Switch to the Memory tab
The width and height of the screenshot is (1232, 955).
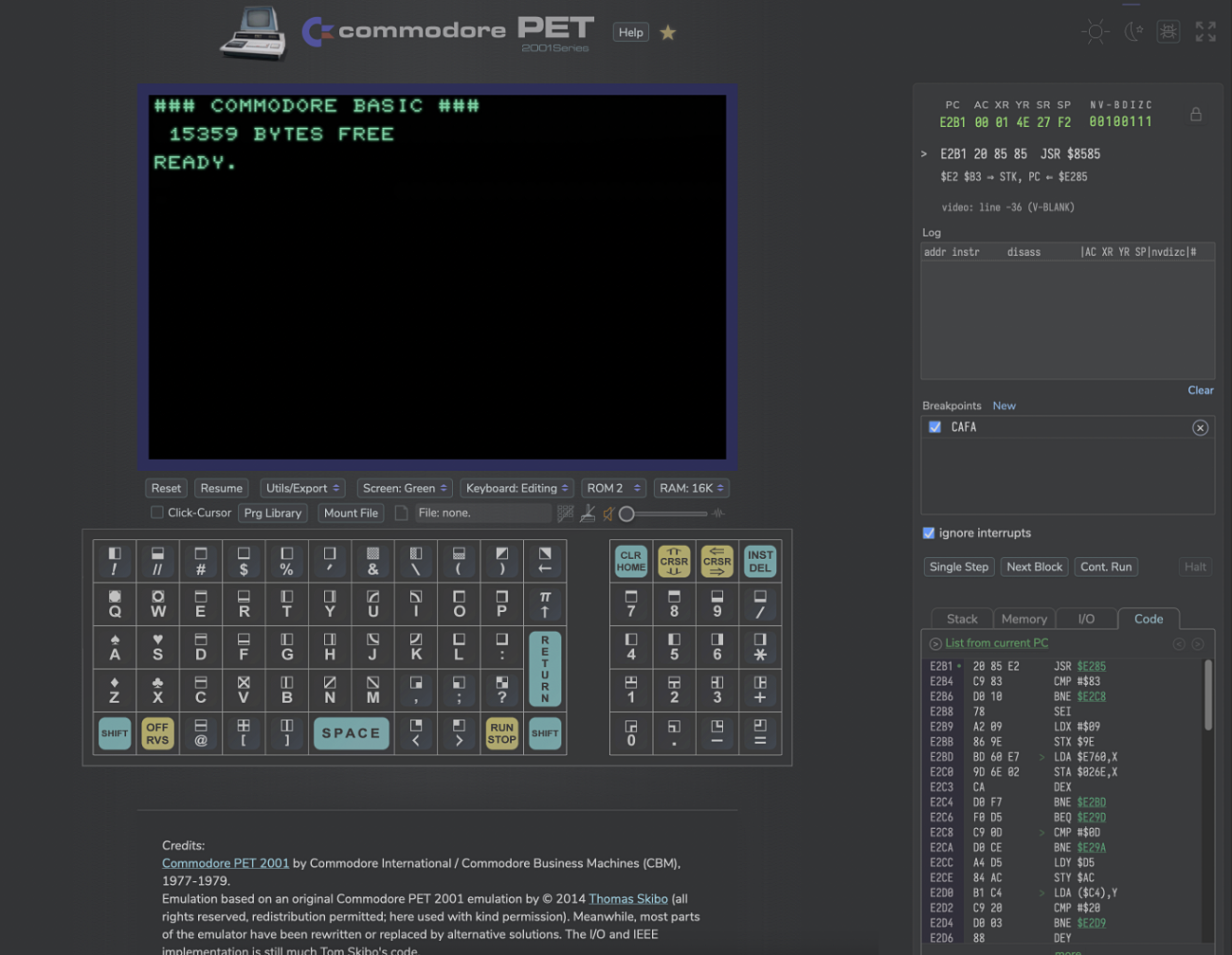pyautogui.click(x=1024, y=619)
